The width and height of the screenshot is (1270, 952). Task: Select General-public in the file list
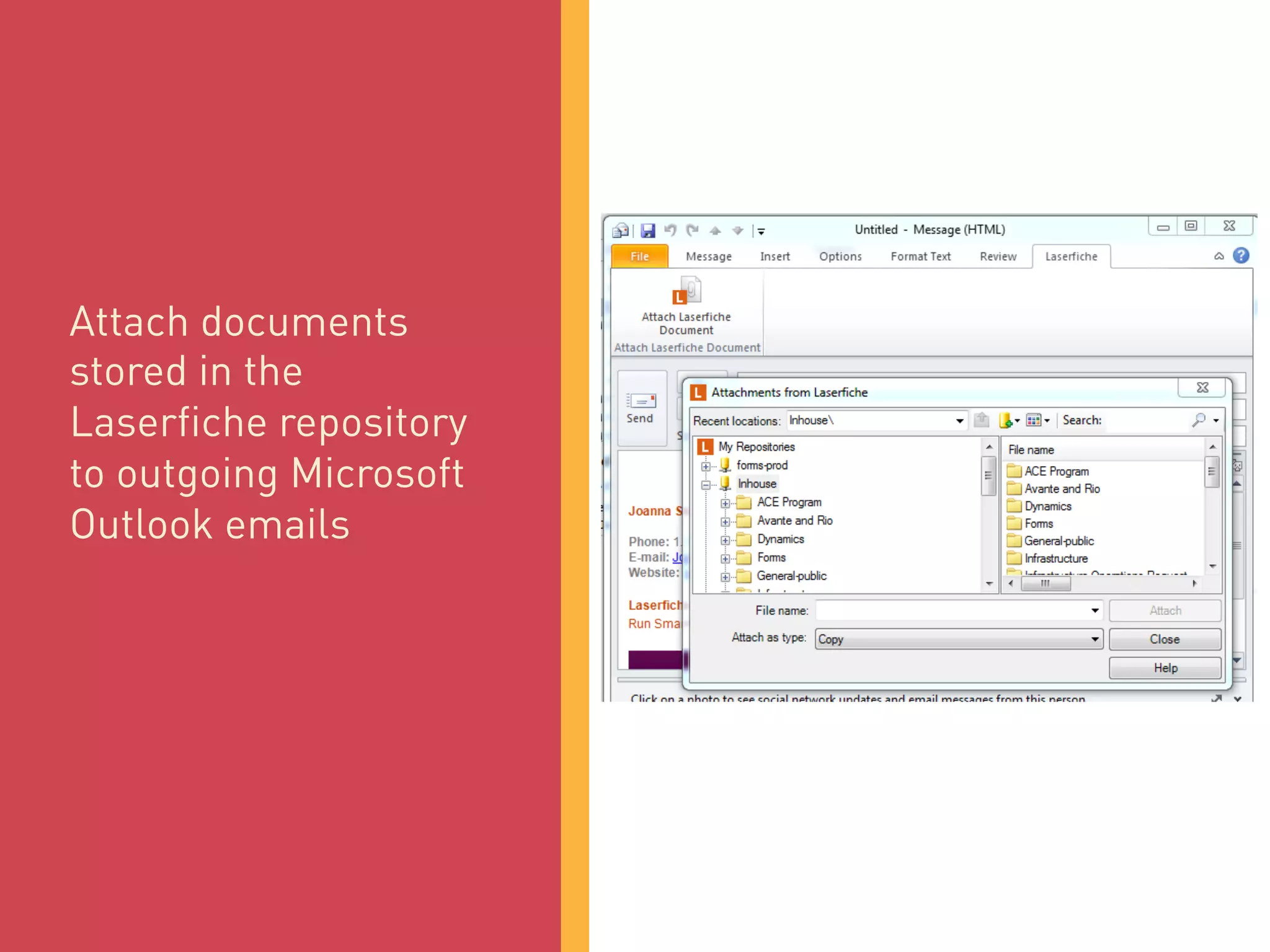[1059, 540]
